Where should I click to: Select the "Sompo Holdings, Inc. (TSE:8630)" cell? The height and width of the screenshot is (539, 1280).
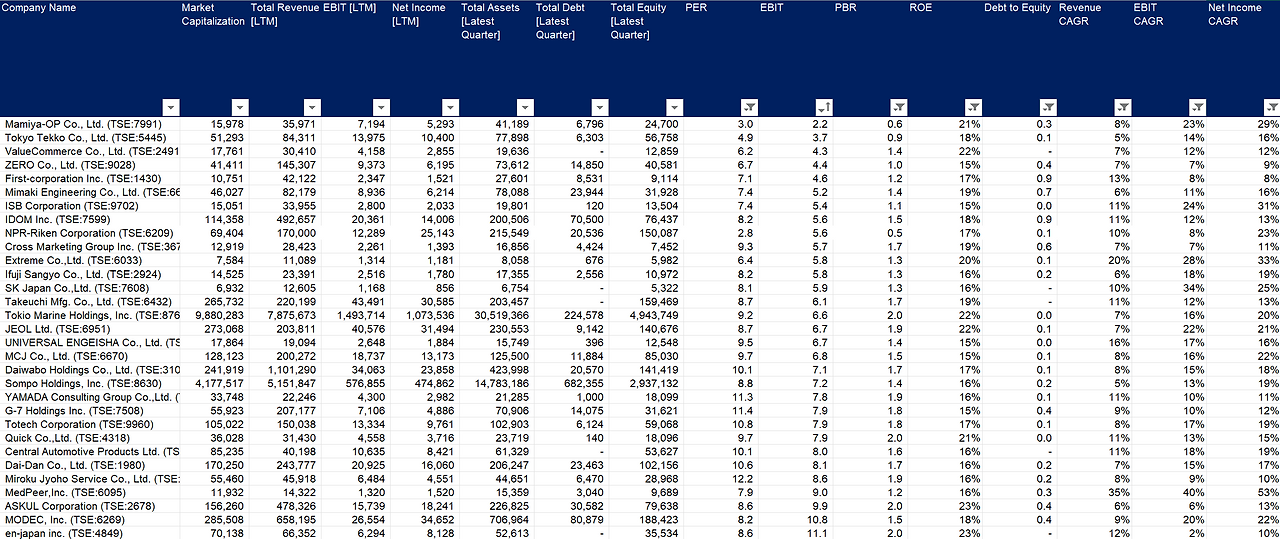pos(90,383)
